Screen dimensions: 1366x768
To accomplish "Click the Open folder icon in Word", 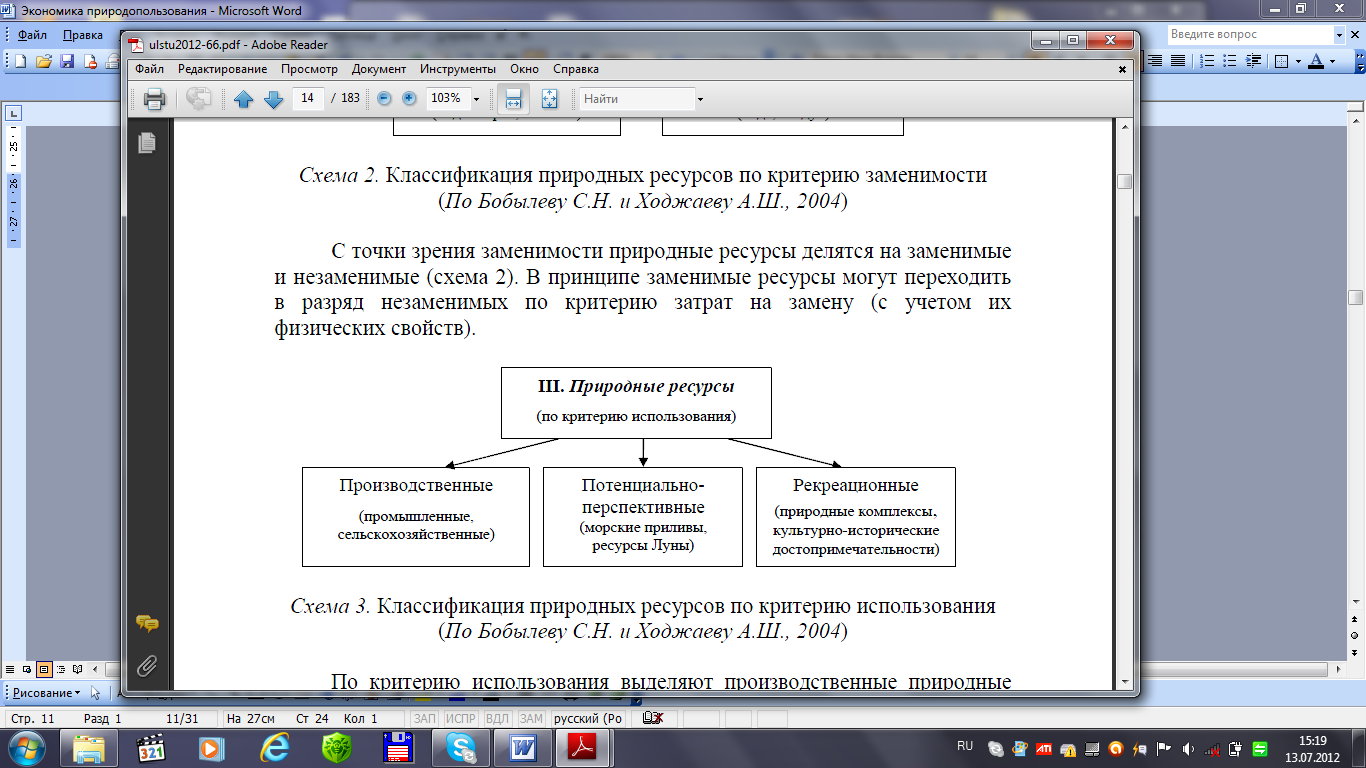I will [x=43, y=61].
